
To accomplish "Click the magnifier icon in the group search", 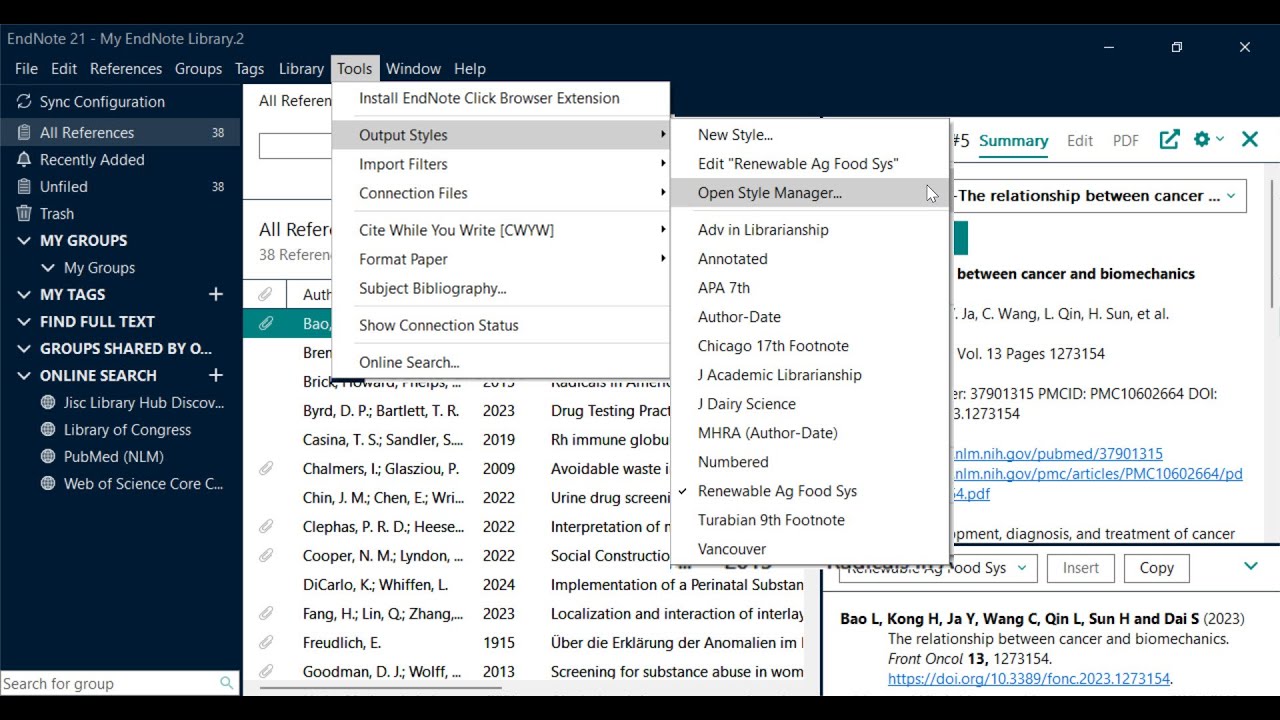I will pyautogui.click(x=226, y=683).
